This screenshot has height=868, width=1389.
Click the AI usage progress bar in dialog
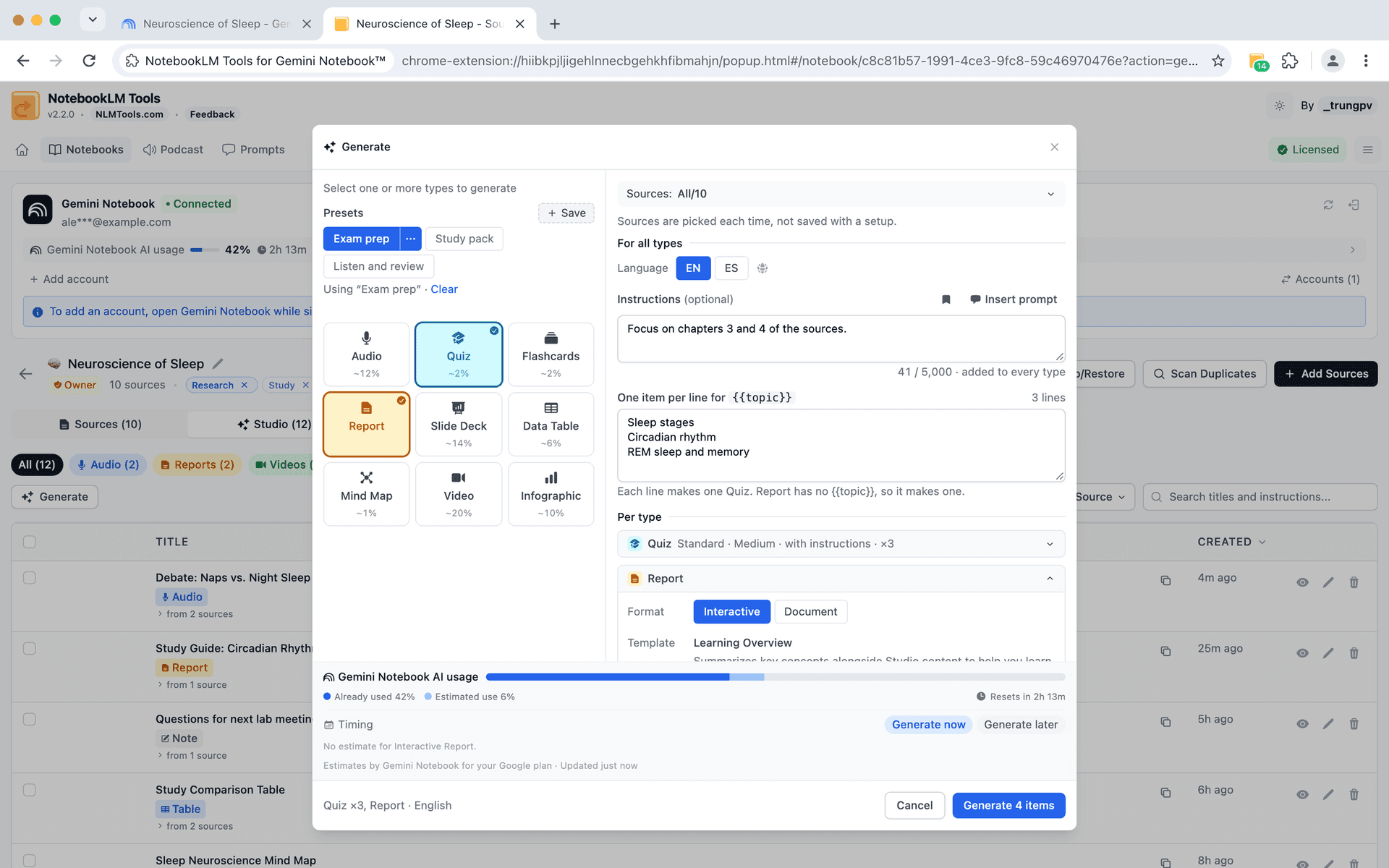[x=776, y=677]
